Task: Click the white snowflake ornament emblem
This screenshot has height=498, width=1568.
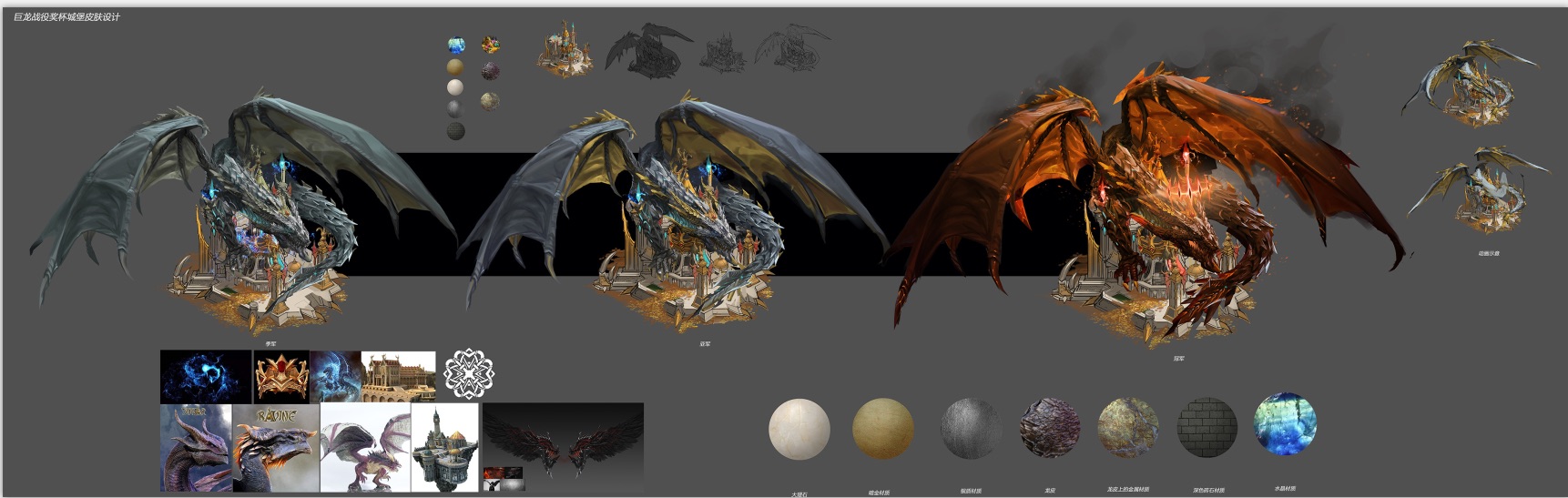Action: pyautogui.click(x=468, y=374)
